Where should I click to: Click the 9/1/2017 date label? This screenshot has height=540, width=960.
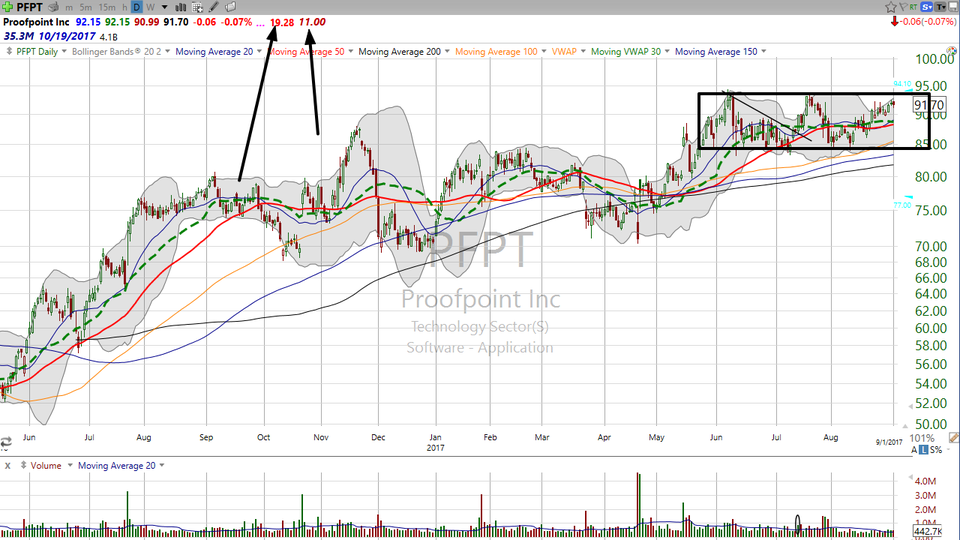coord(889,442)
